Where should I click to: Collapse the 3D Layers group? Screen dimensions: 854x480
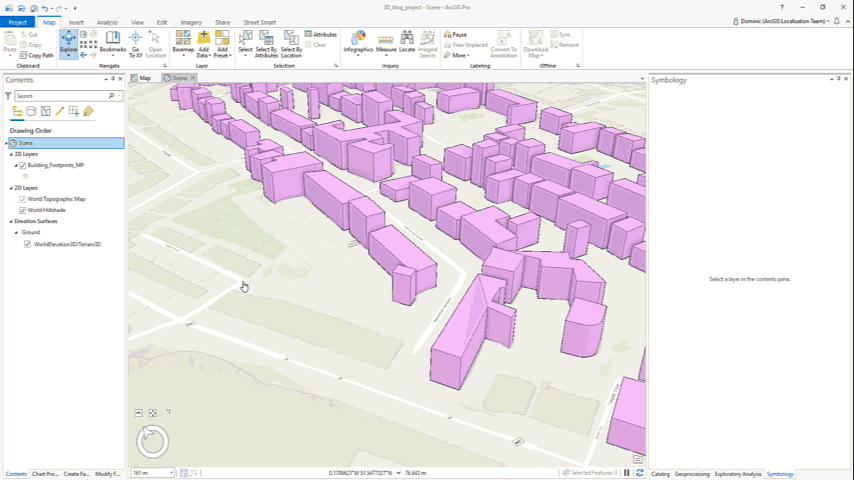pyautogui.click(x=11, y=155)
